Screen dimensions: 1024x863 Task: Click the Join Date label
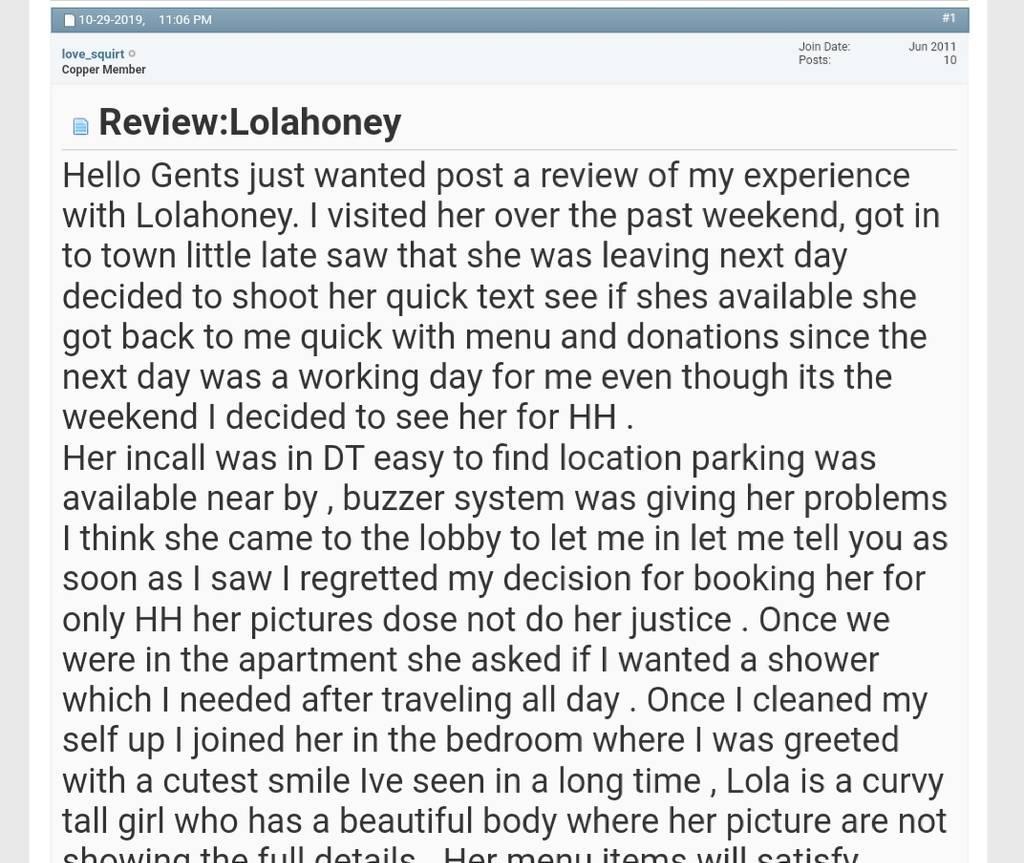(824, 46)
